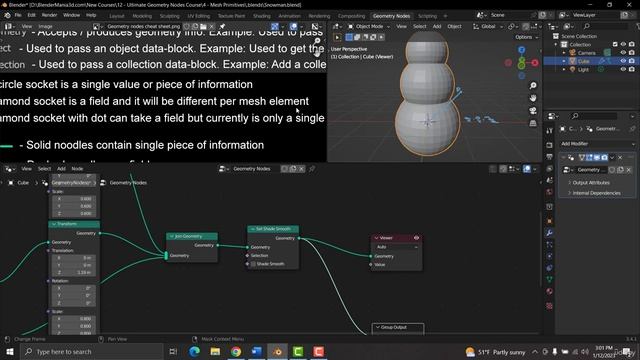Open the viewport Options dropdown
This screenshot has width=640, height=360.
(x=526, y=37)
